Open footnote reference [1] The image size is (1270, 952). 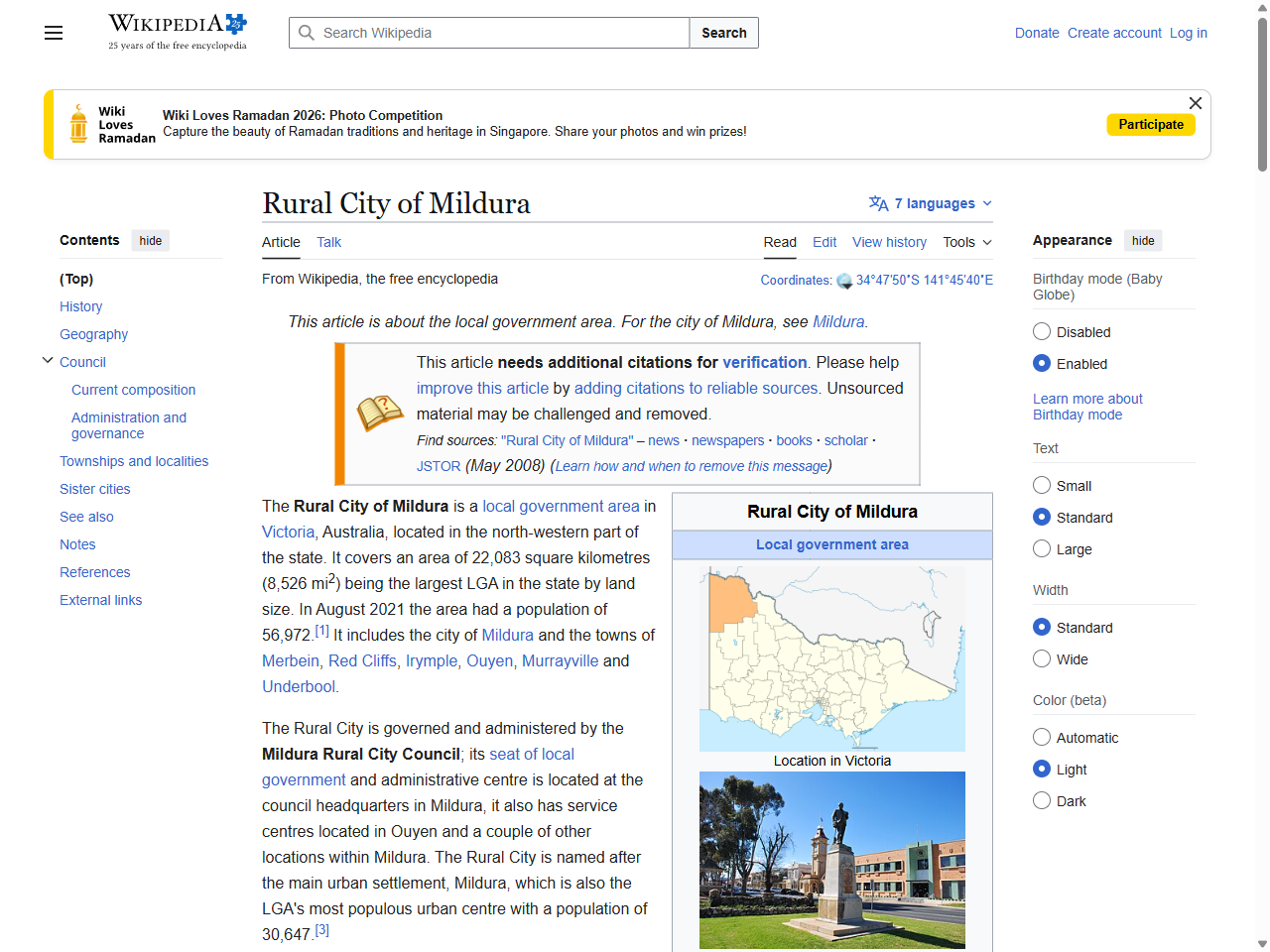coord(321,631)
